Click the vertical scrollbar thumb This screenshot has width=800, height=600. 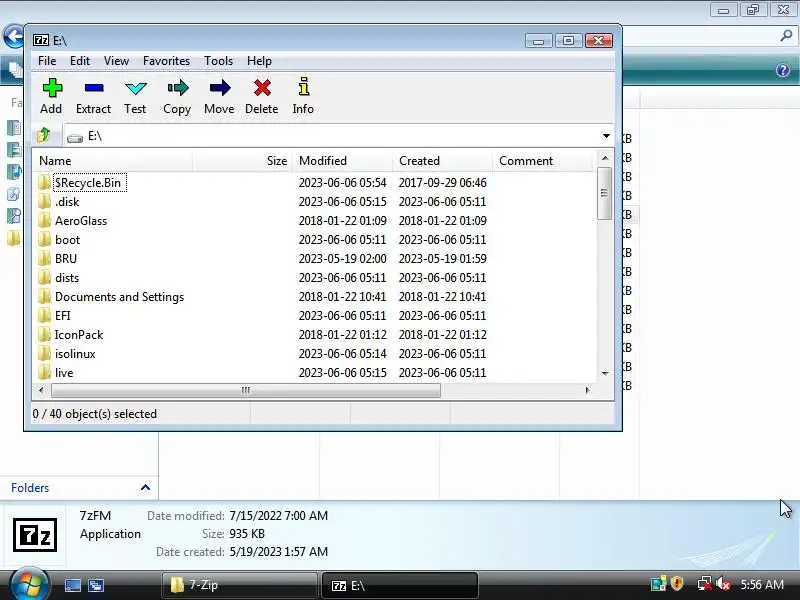pos(605,193)
